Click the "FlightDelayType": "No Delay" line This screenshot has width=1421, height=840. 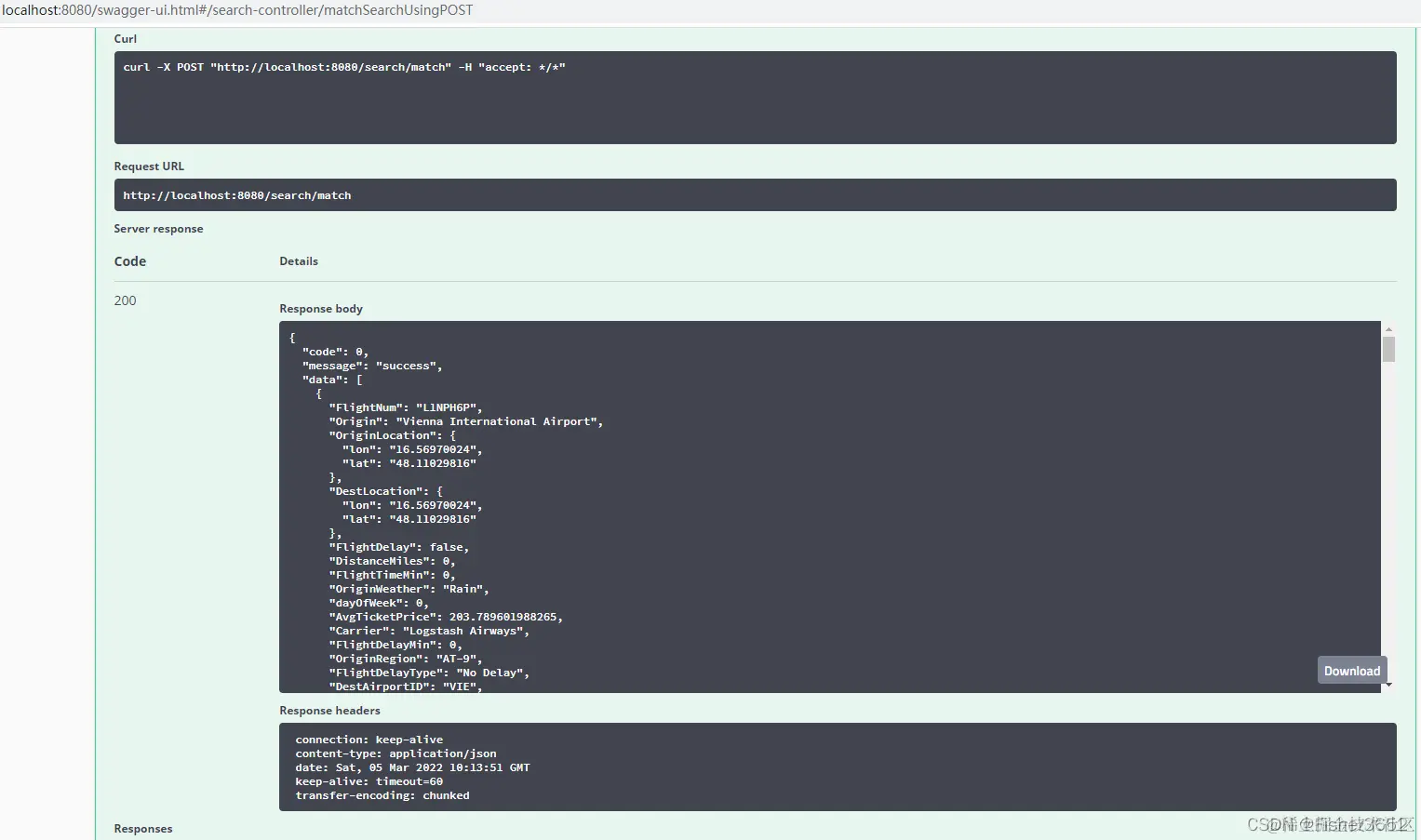(x=429, y=673)
